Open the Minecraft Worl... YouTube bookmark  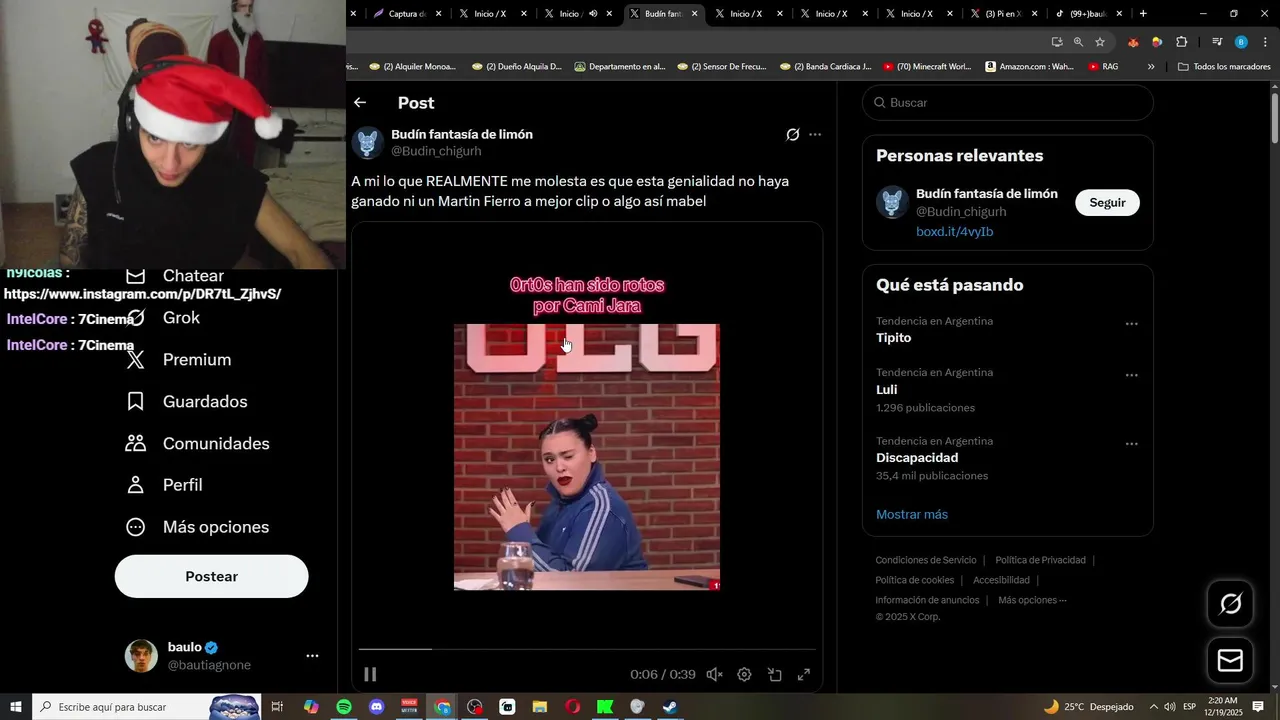pyautogui.click(x=927, y=67)
